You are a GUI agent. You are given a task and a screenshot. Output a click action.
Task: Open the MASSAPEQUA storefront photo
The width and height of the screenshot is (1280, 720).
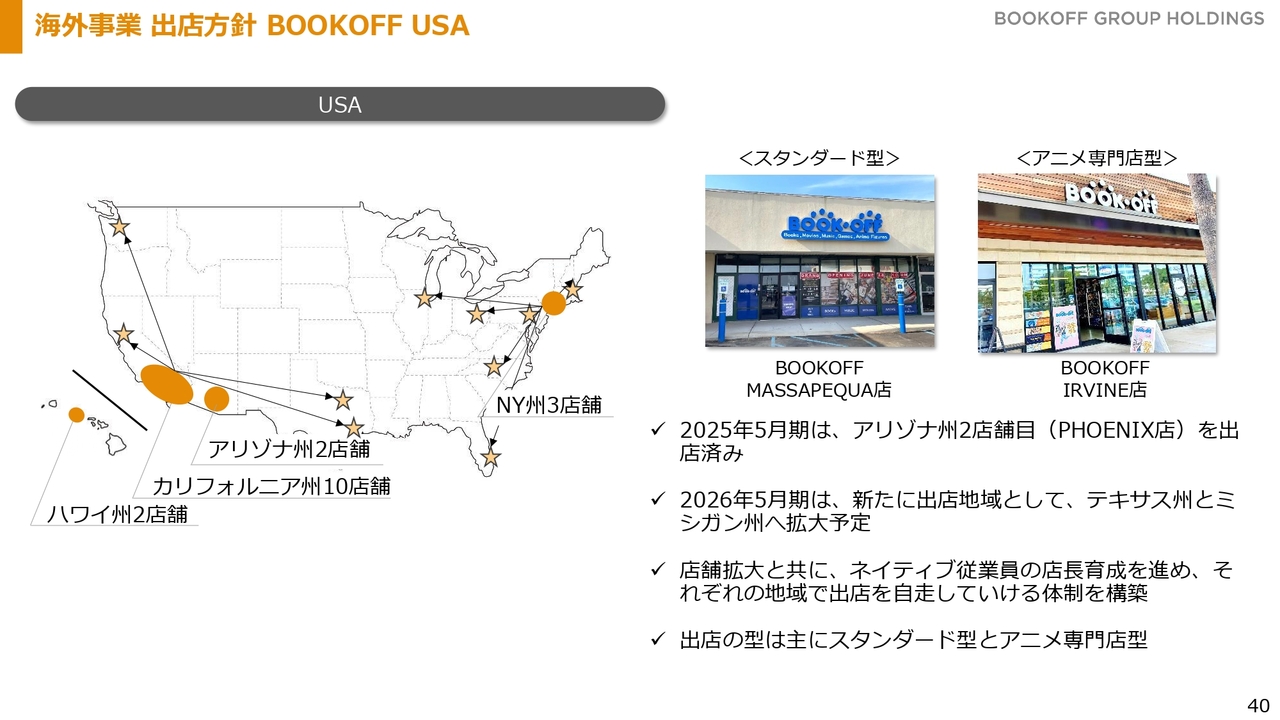pyautogui.click(x=820, y=261)
